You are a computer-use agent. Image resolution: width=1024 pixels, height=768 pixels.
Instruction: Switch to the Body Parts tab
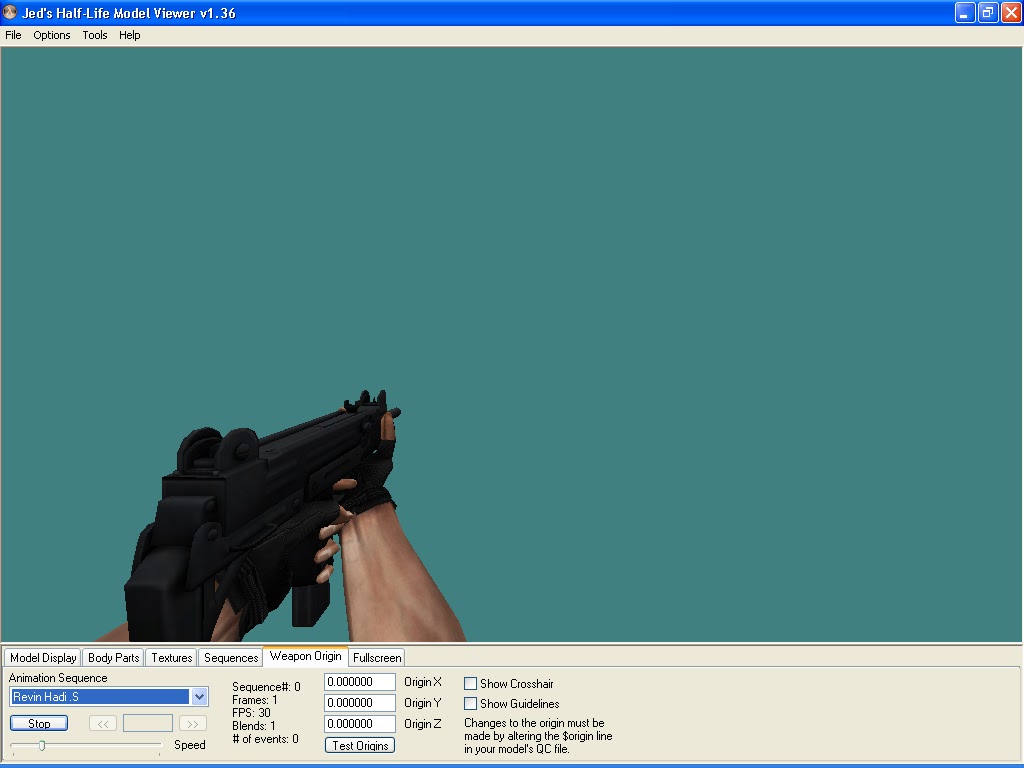[x=114, y=658]
